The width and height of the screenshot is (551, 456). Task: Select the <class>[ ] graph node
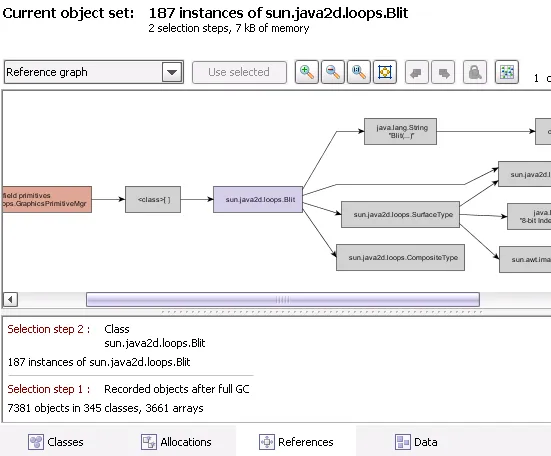[153, 200]
